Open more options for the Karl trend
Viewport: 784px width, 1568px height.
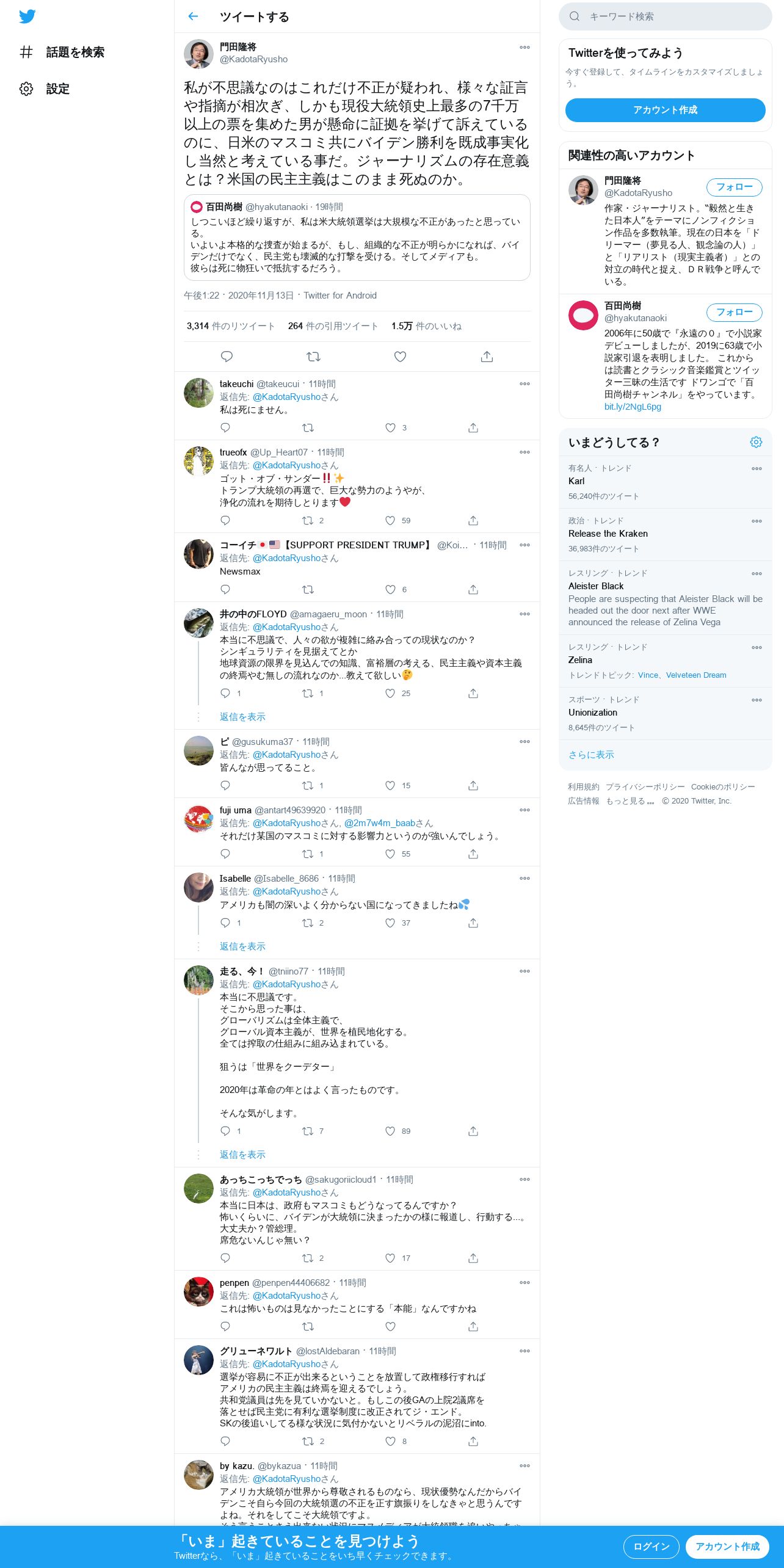tap(757, 469)
